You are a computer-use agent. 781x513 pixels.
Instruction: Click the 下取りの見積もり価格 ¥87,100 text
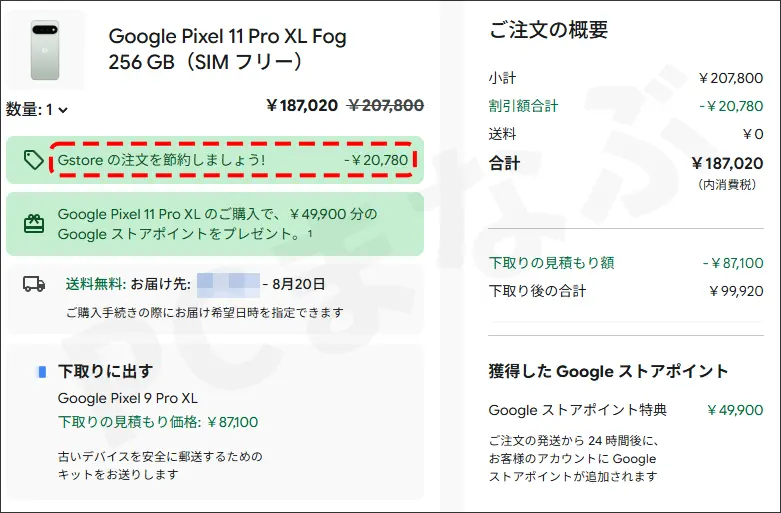[x=158, y=422]
